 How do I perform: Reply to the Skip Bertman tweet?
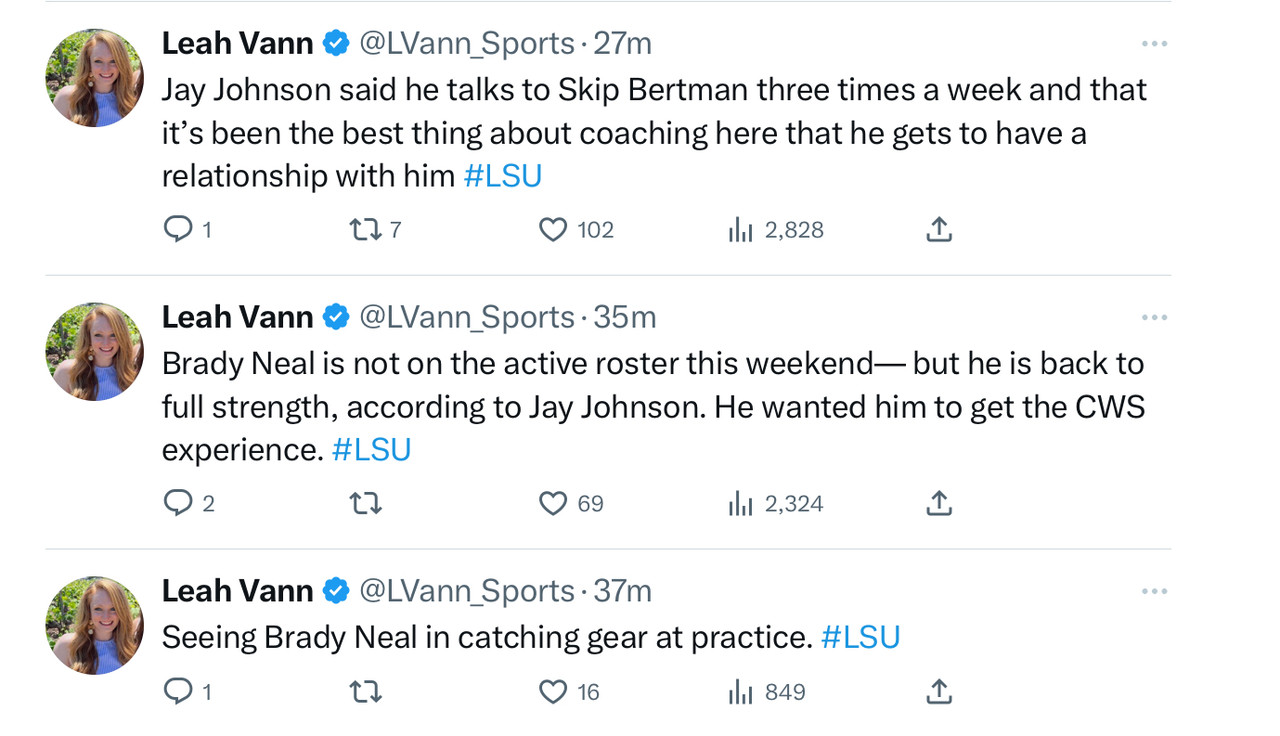point(178,230)
